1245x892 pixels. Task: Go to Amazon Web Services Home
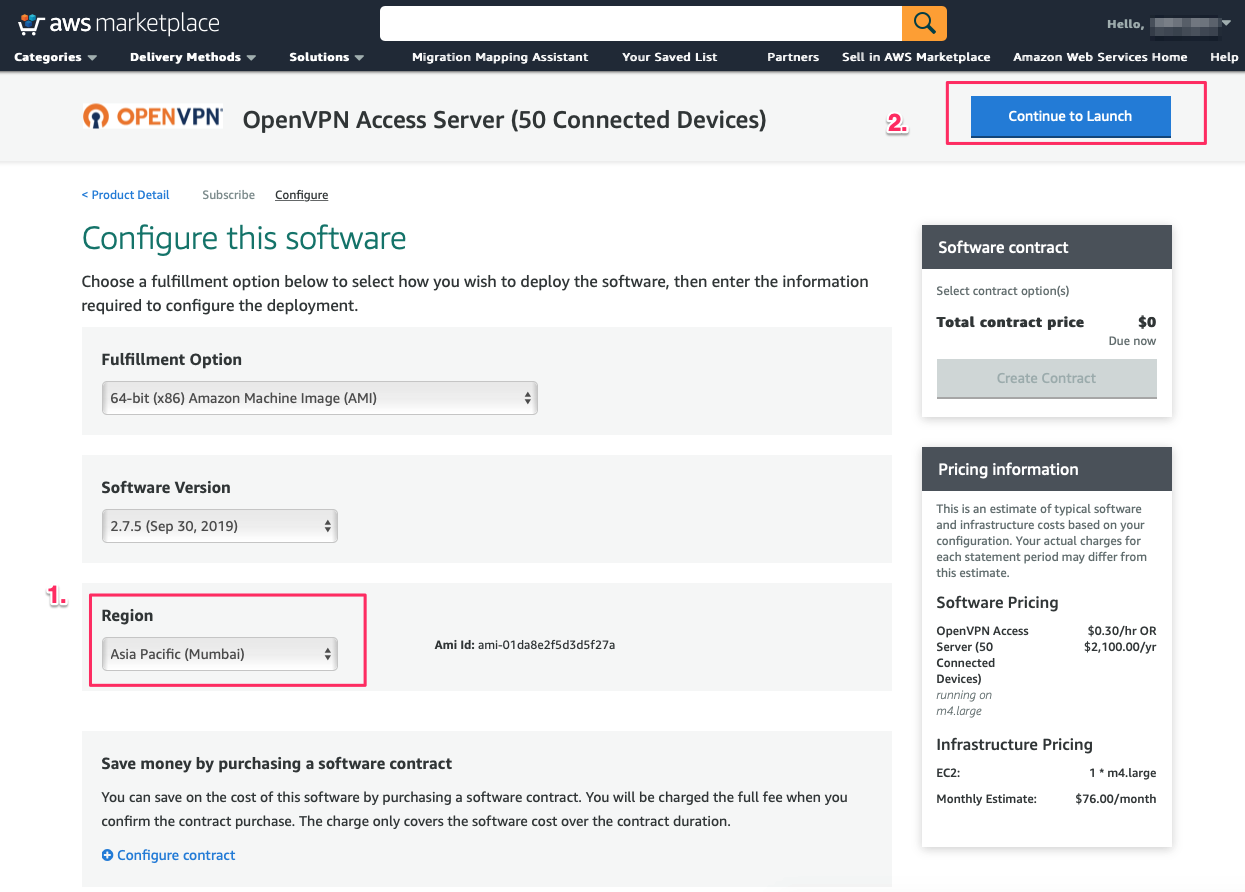[x=1100, y=57]
